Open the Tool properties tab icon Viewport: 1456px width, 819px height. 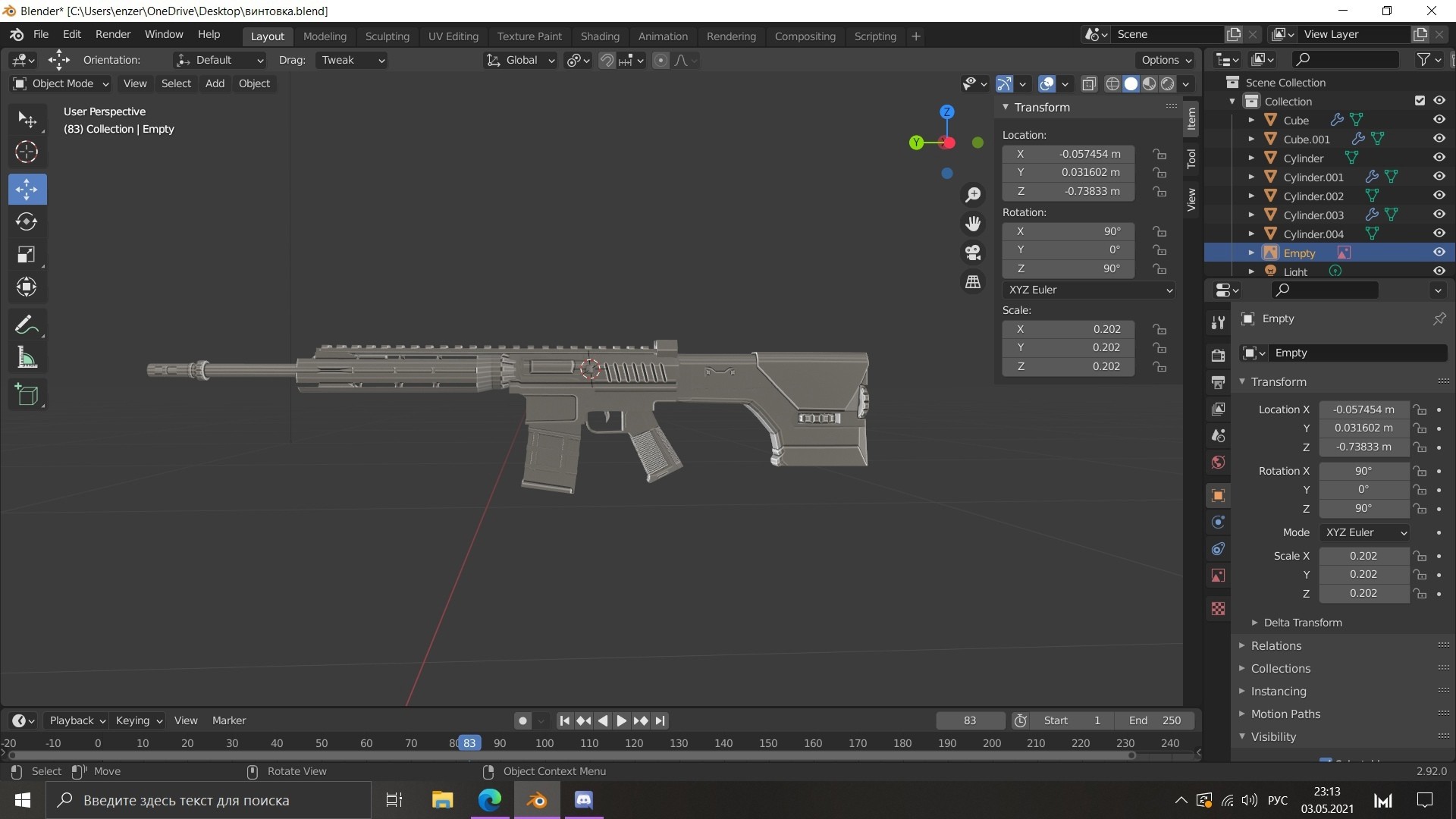[x=1218, y=322]
